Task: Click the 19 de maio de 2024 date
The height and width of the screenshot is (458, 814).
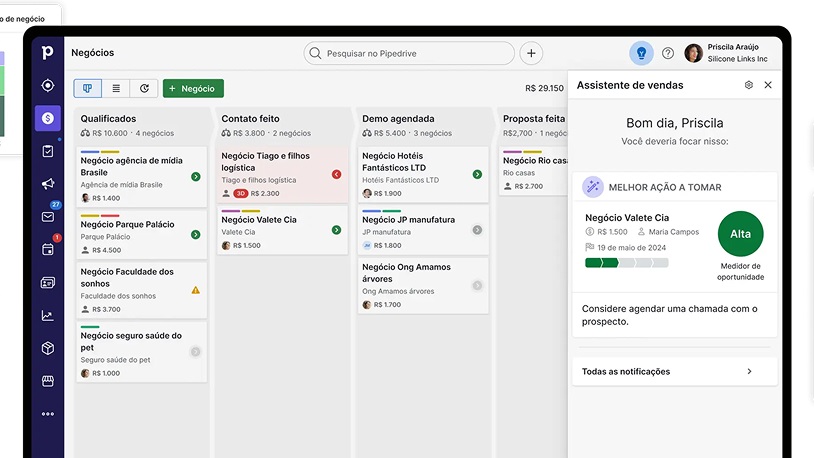Action: tap(631, 248)
